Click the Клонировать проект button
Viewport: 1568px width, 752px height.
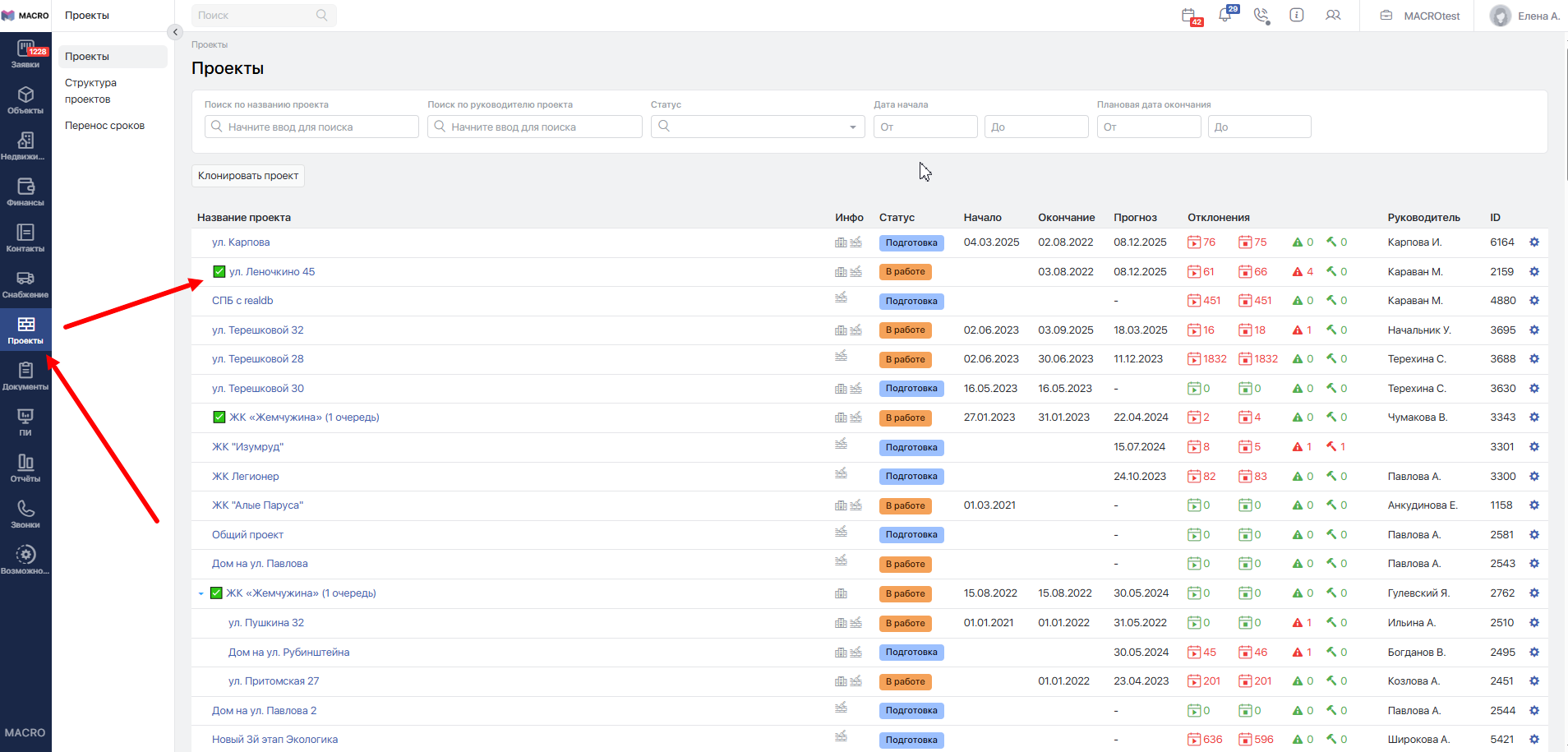point(248,176)
